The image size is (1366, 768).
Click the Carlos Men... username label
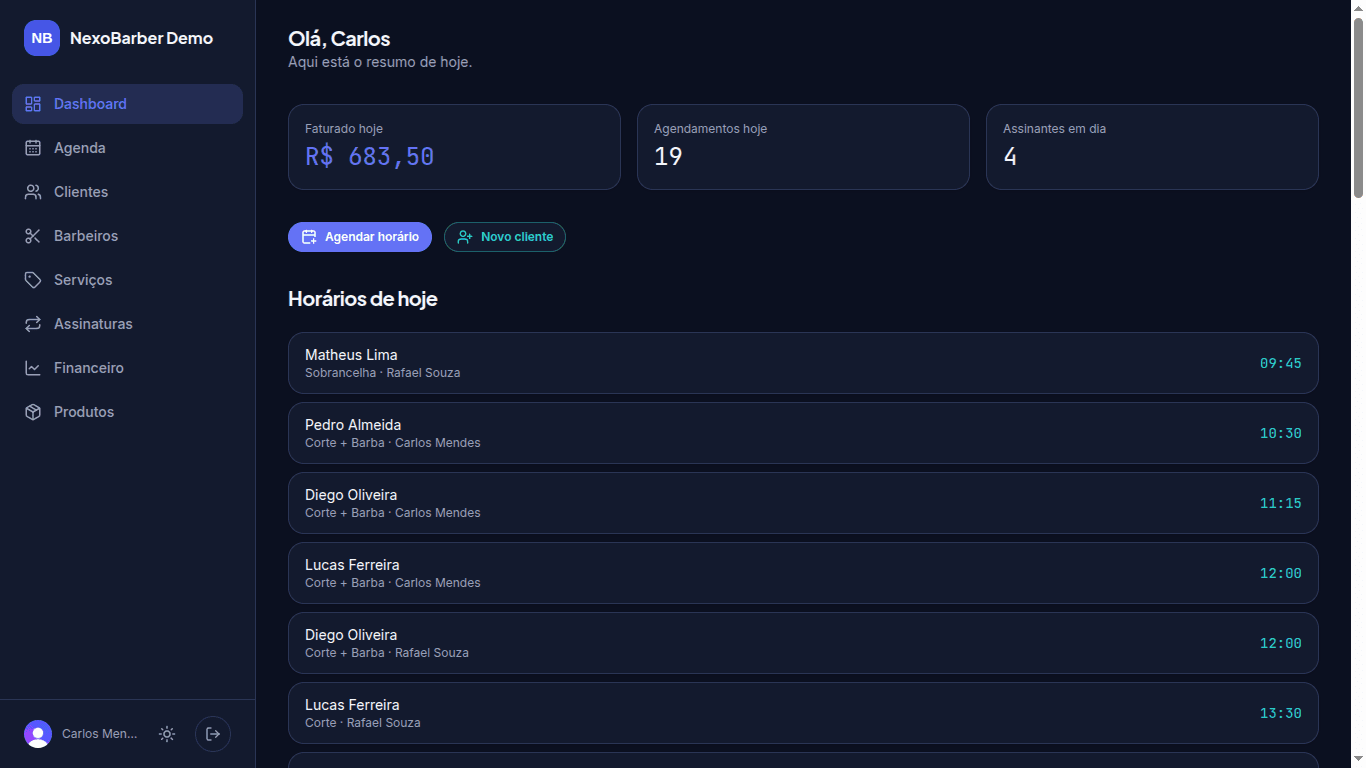[100, 734]
